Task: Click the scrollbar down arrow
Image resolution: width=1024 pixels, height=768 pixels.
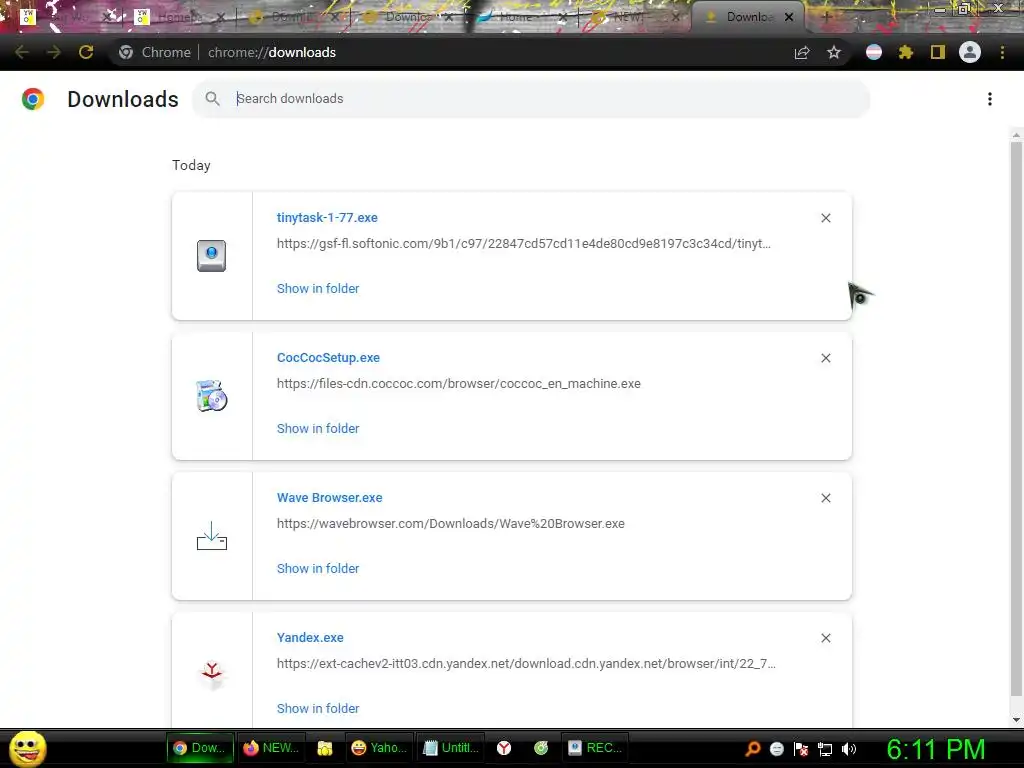Action: click(x=1016, y=720)
